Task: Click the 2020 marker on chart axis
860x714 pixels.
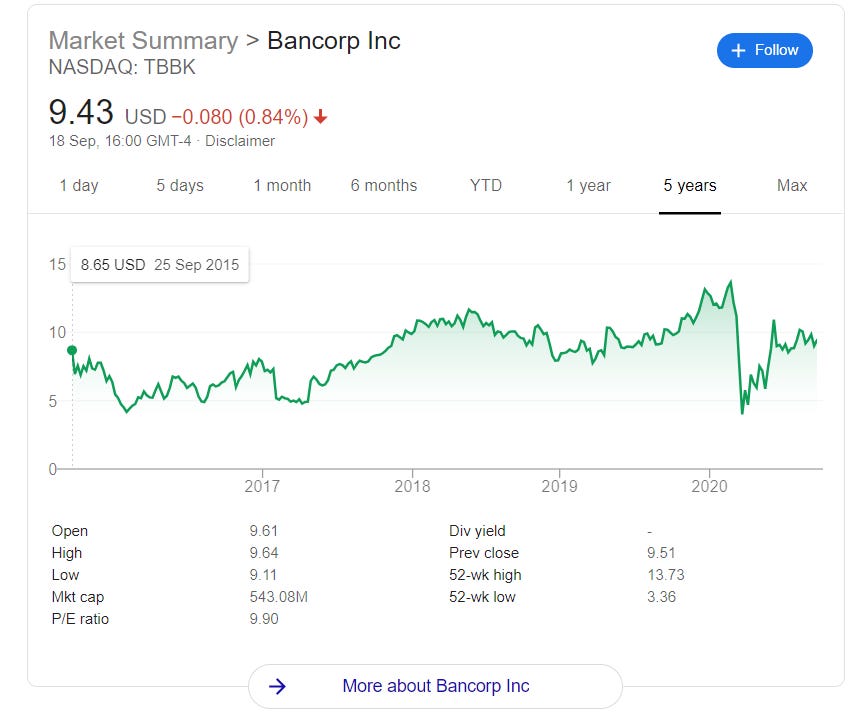Action: tap(709, 486)
